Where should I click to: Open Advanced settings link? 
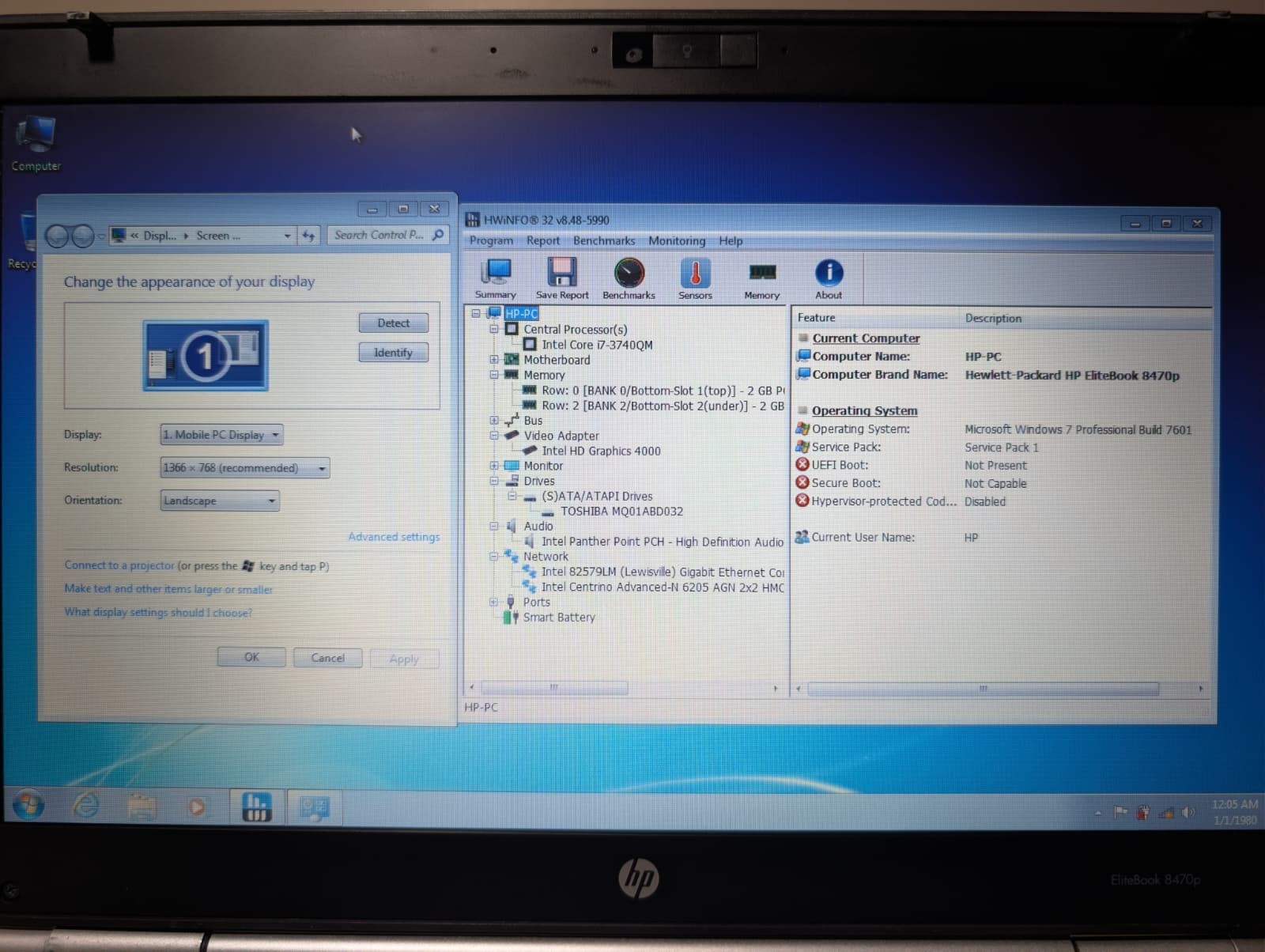coord(394,537)
